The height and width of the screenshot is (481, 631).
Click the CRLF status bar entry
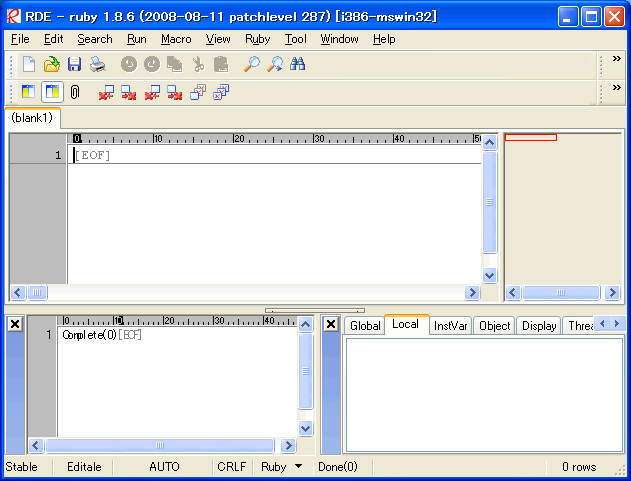click(x=232, y=467)
